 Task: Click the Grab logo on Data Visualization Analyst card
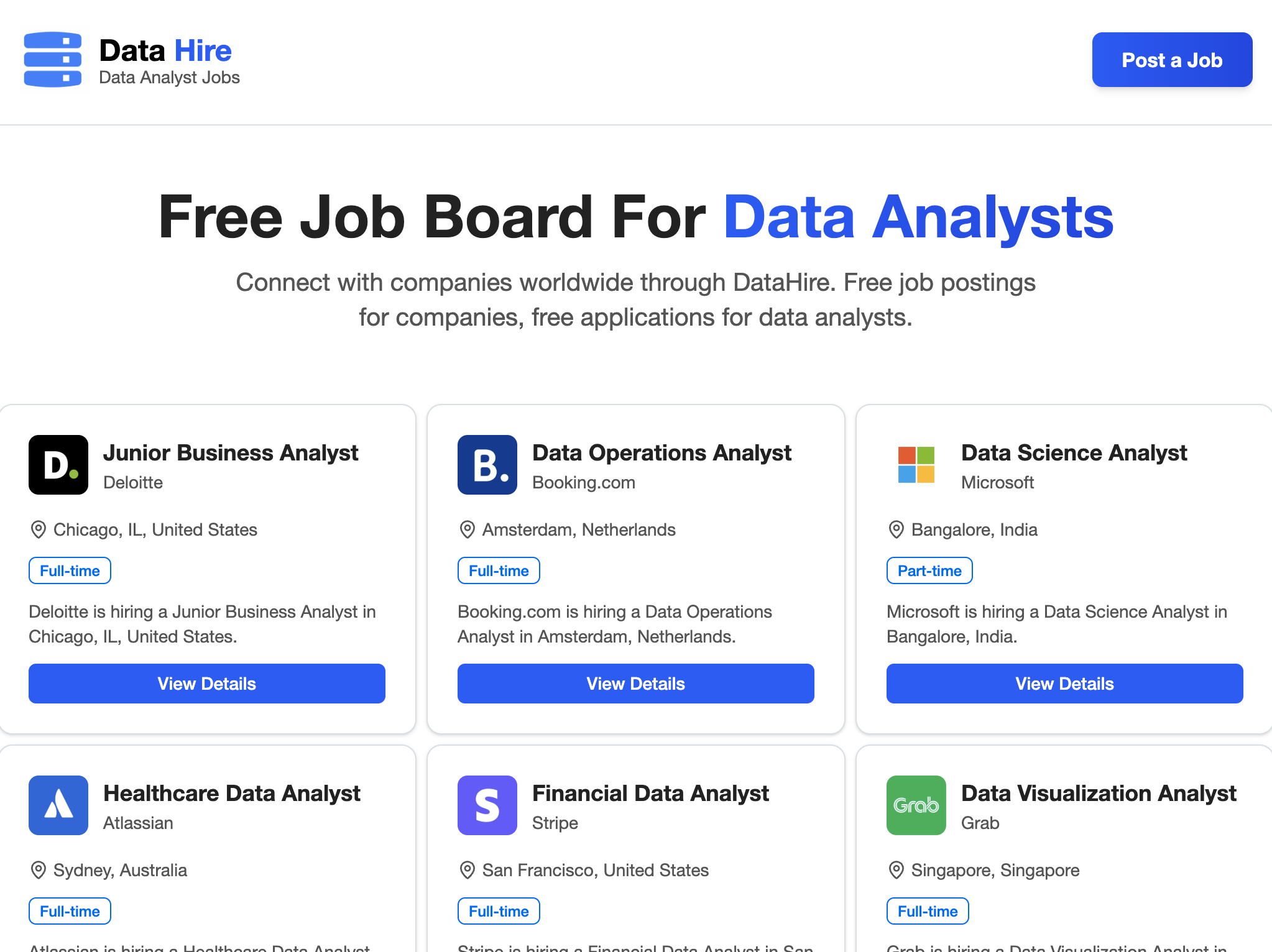tap(915, 805)
